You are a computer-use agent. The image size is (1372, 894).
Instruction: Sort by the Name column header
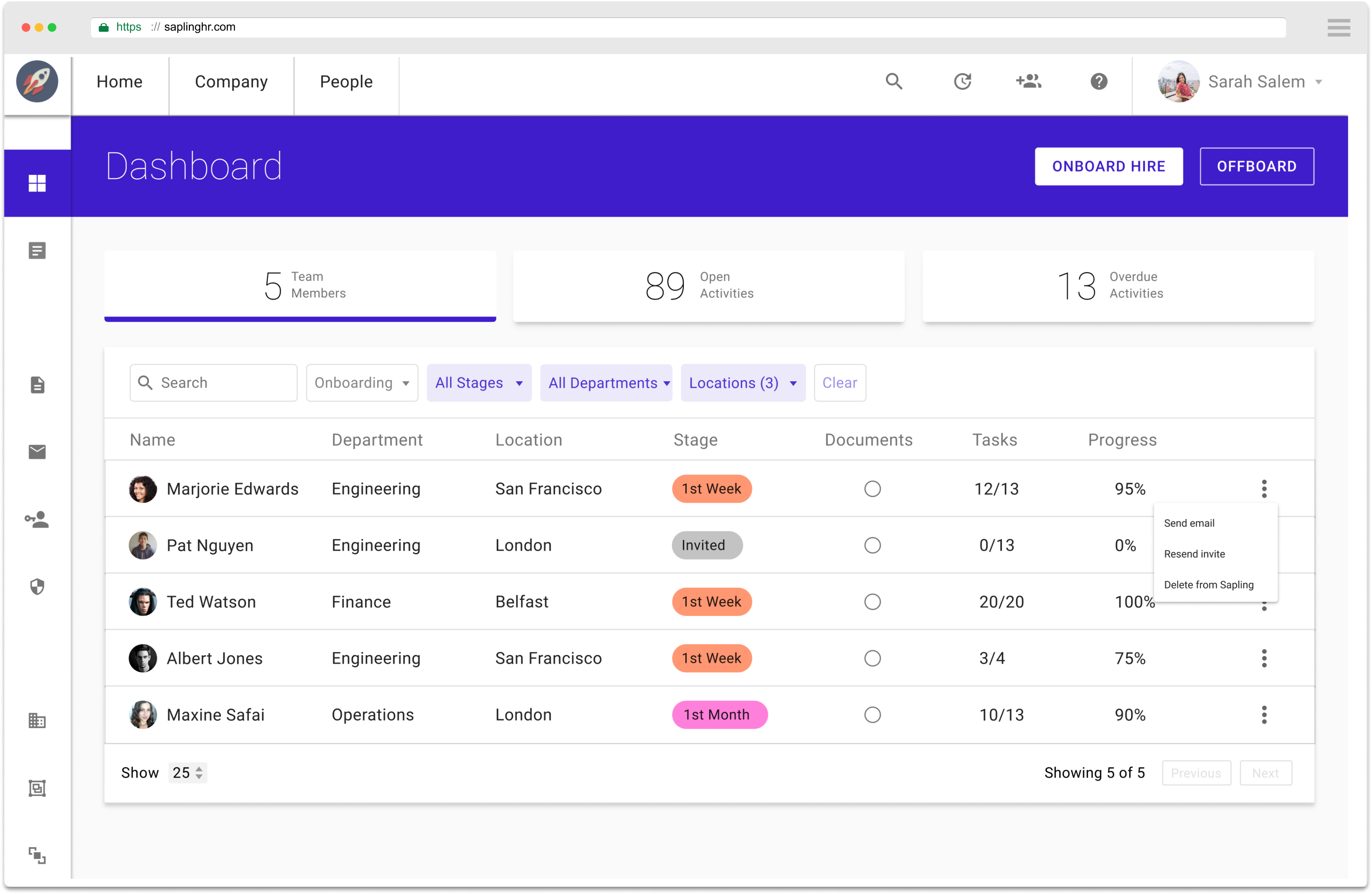click(152, 440)
